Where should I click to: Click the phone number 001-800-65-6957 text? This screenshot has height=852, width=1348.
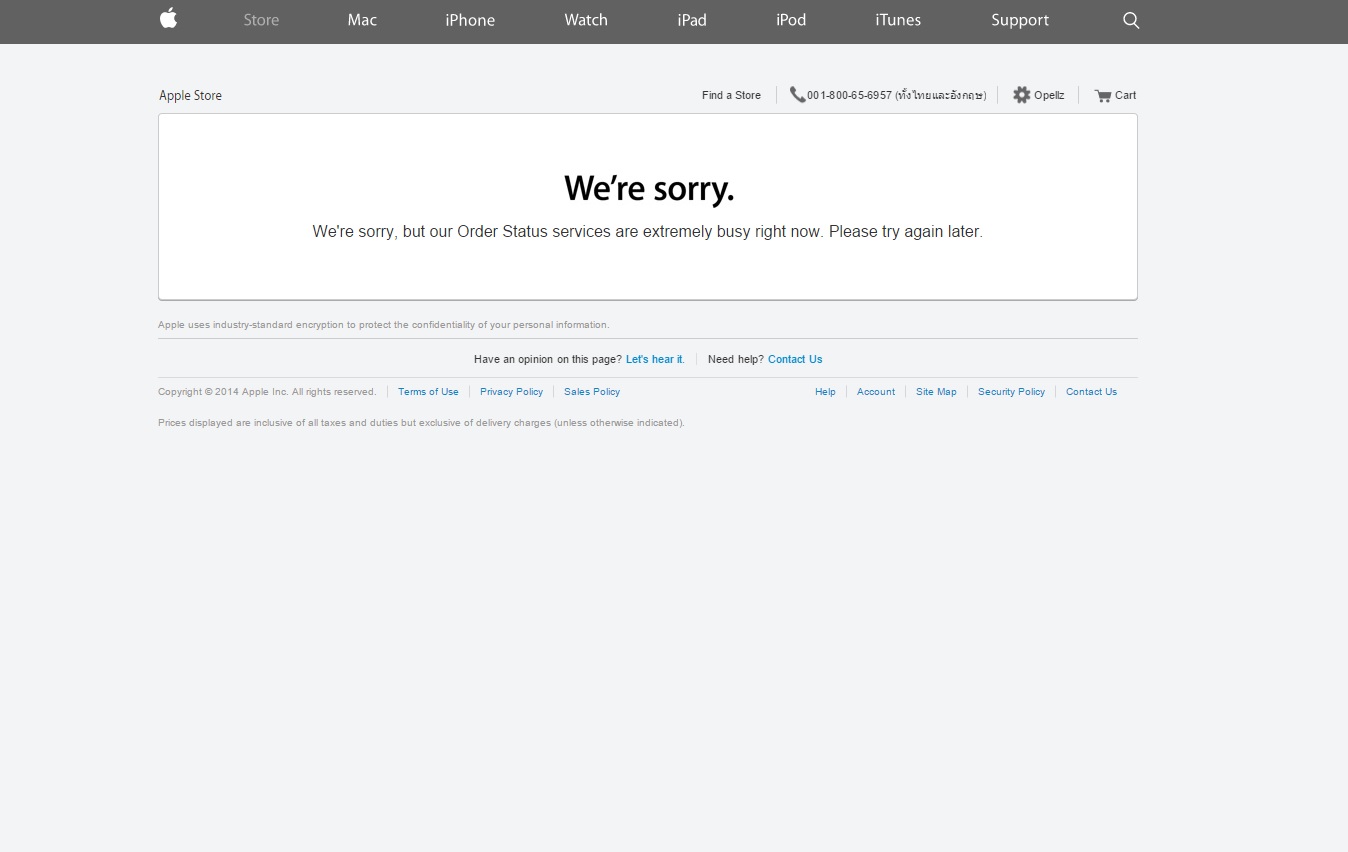[849, 96]
